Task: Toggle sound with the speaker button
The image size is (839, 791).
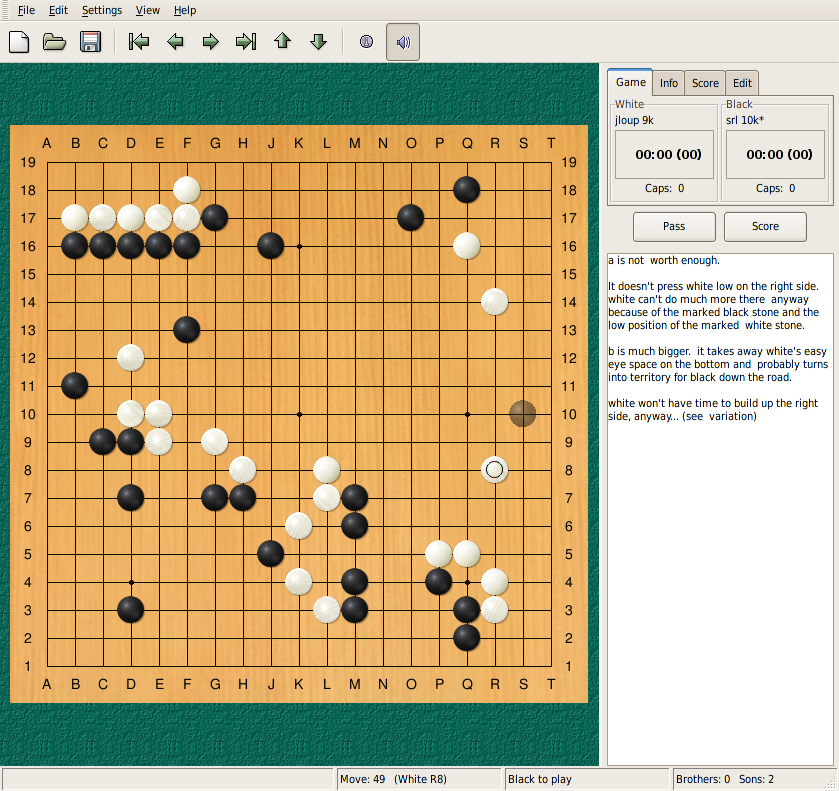Action: 403,42
